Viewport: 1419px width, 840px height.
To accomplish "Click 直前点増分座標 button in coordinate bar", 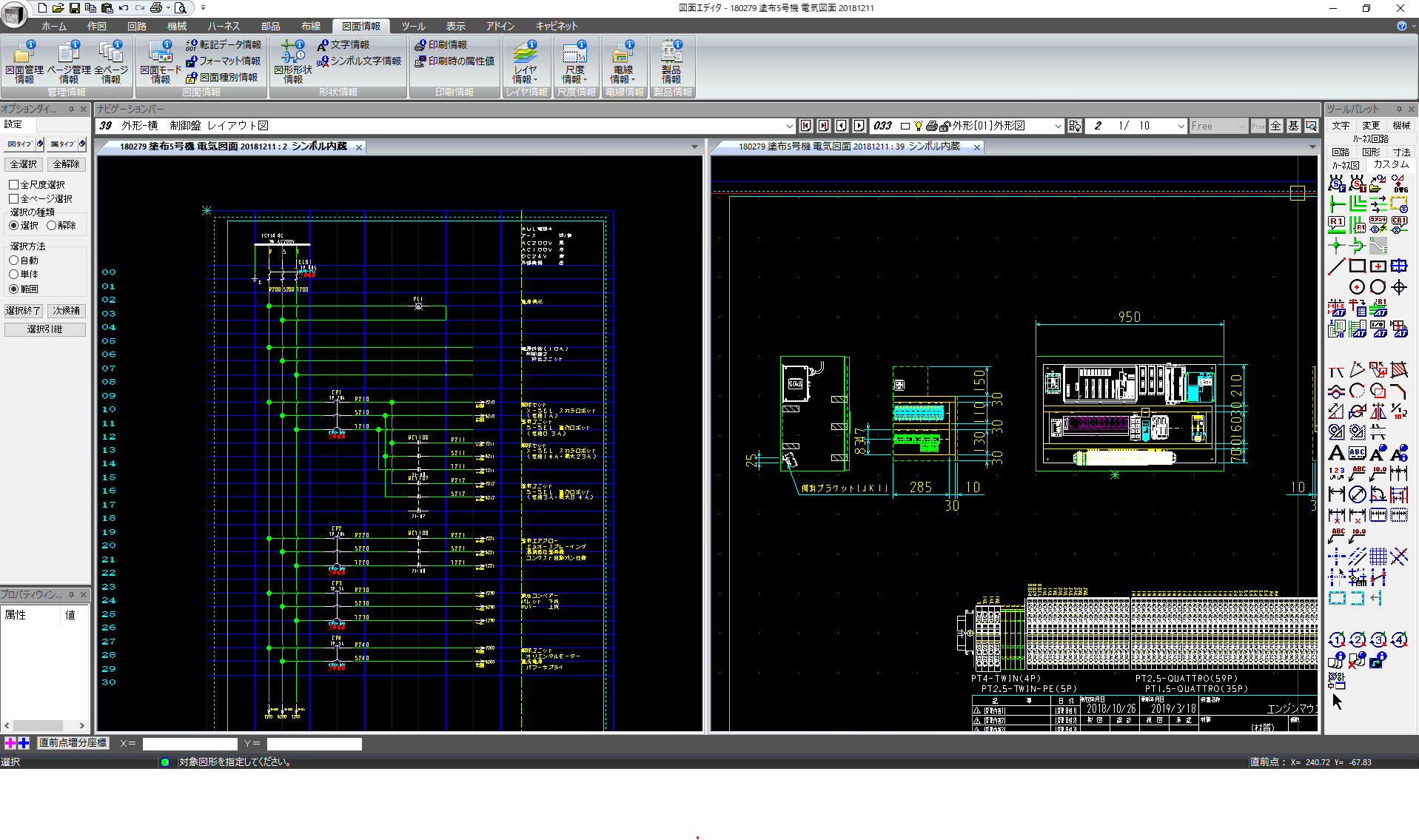I will (73, 743).
